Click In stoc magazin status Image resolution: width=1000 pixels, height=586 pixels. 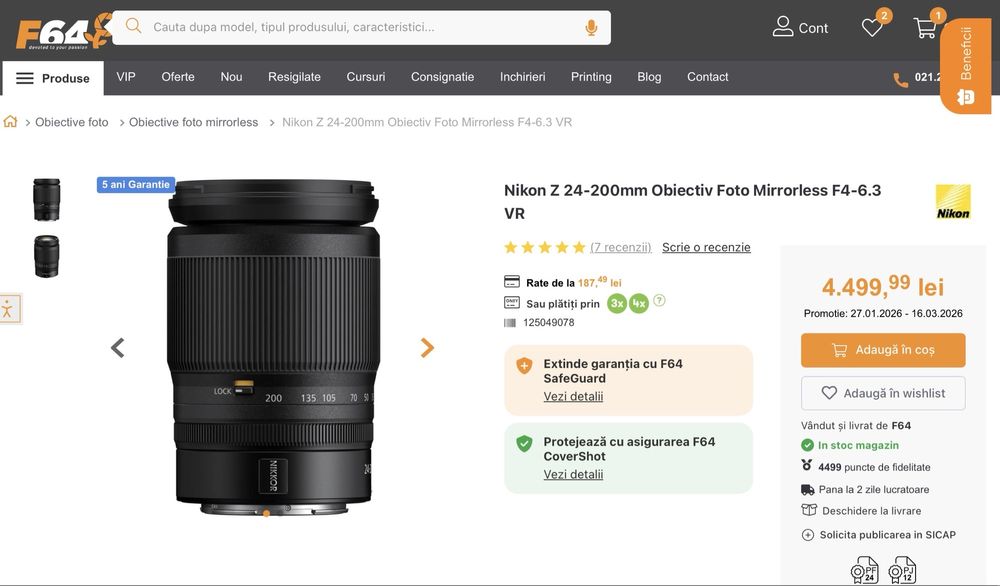(858, 445)
